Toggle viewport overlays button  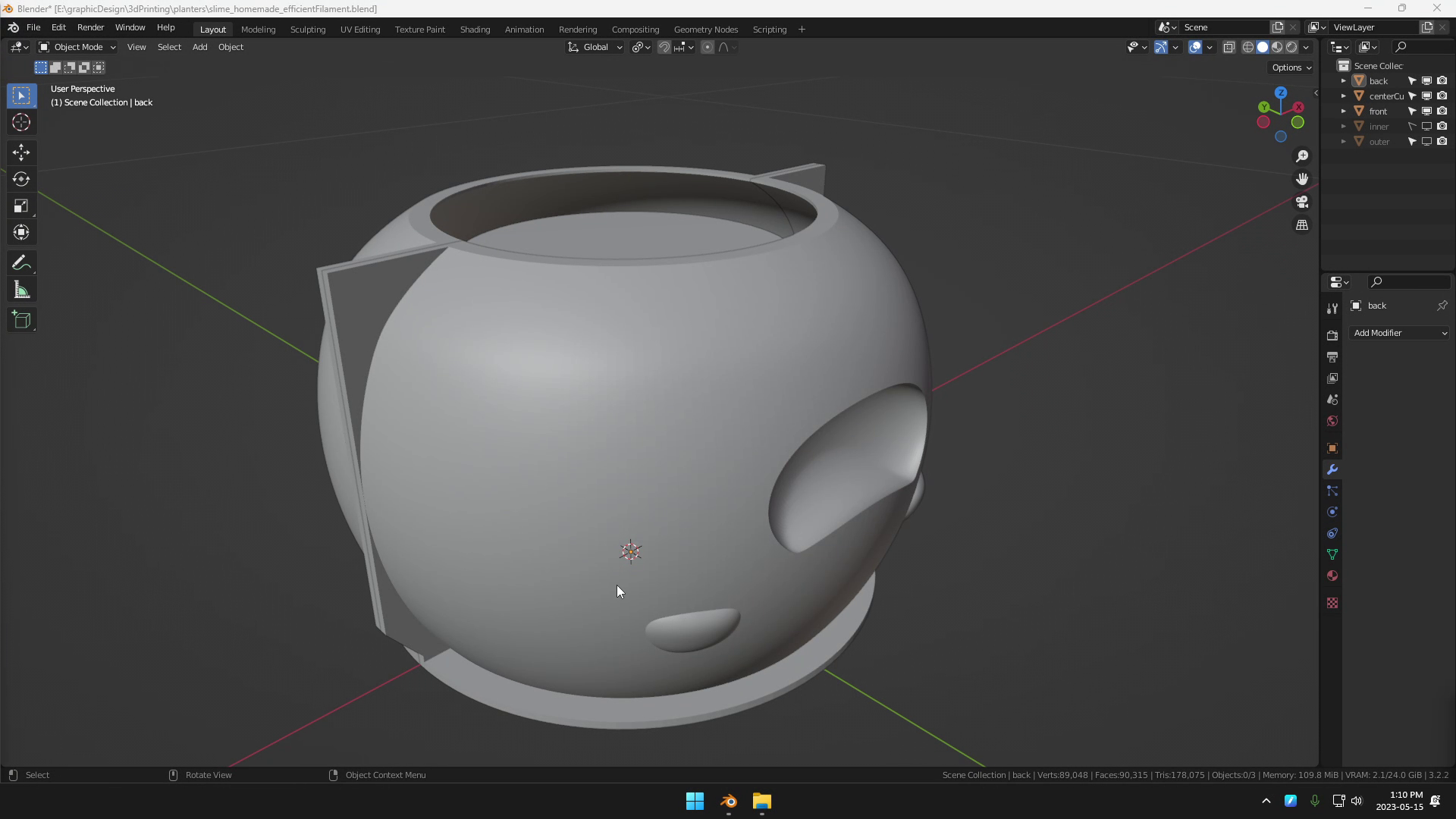coord(1195,47)
